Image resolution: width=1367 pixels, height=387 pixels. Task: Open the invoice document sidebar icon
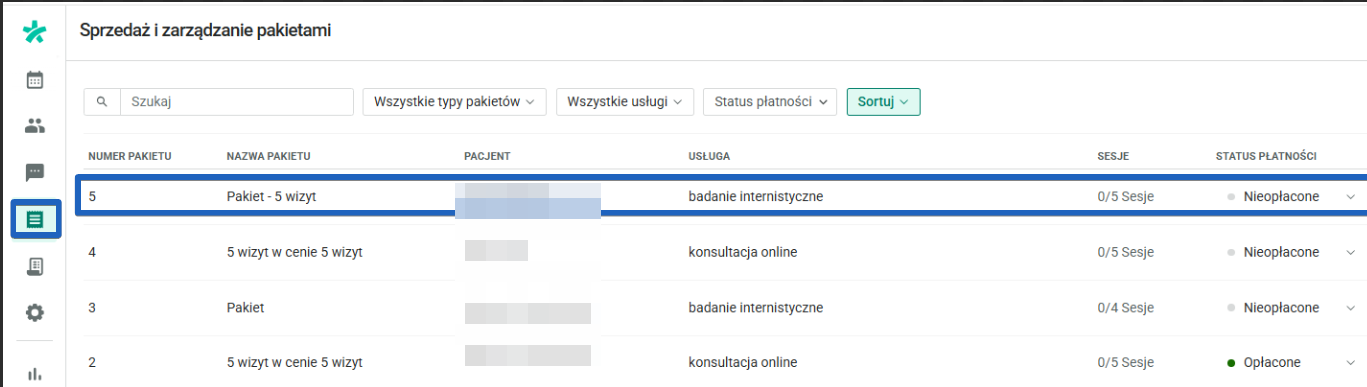pos(35,266)
